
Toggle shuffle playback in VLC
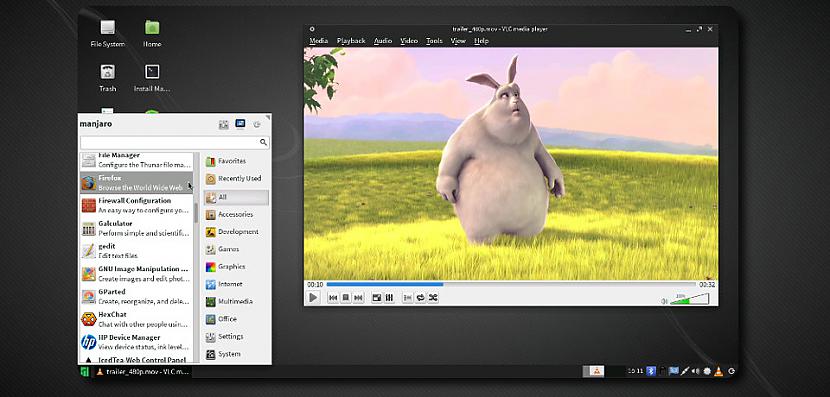433,298
